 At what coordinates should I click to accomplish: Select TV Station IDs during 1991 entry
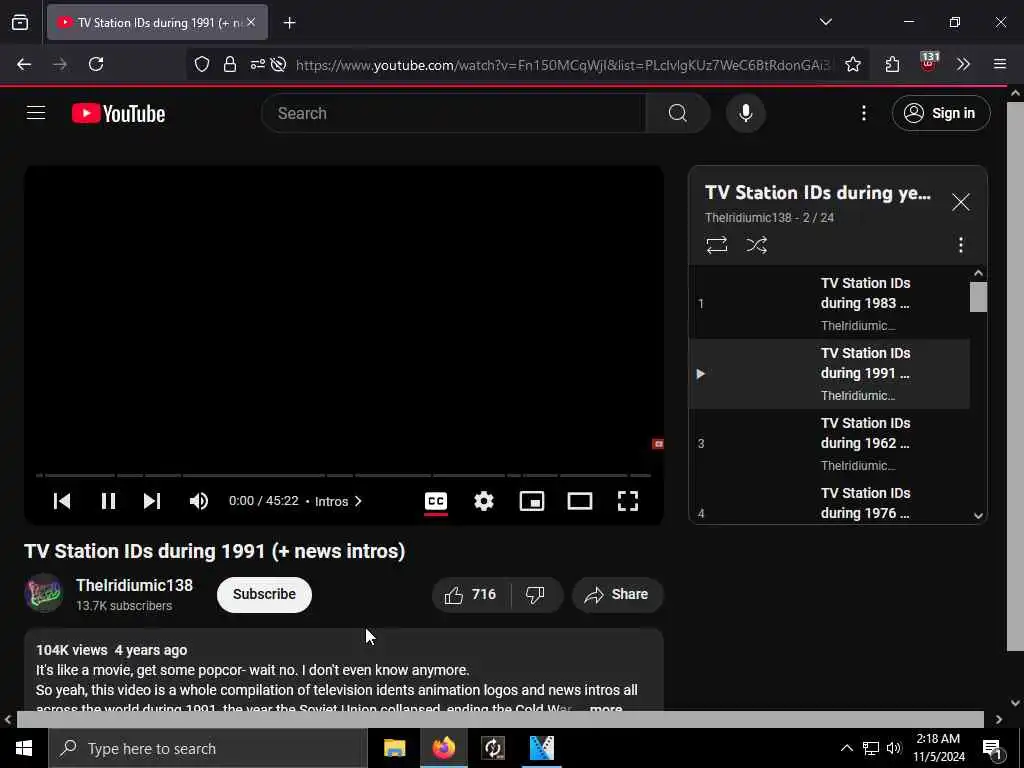[x=829, y=374]
